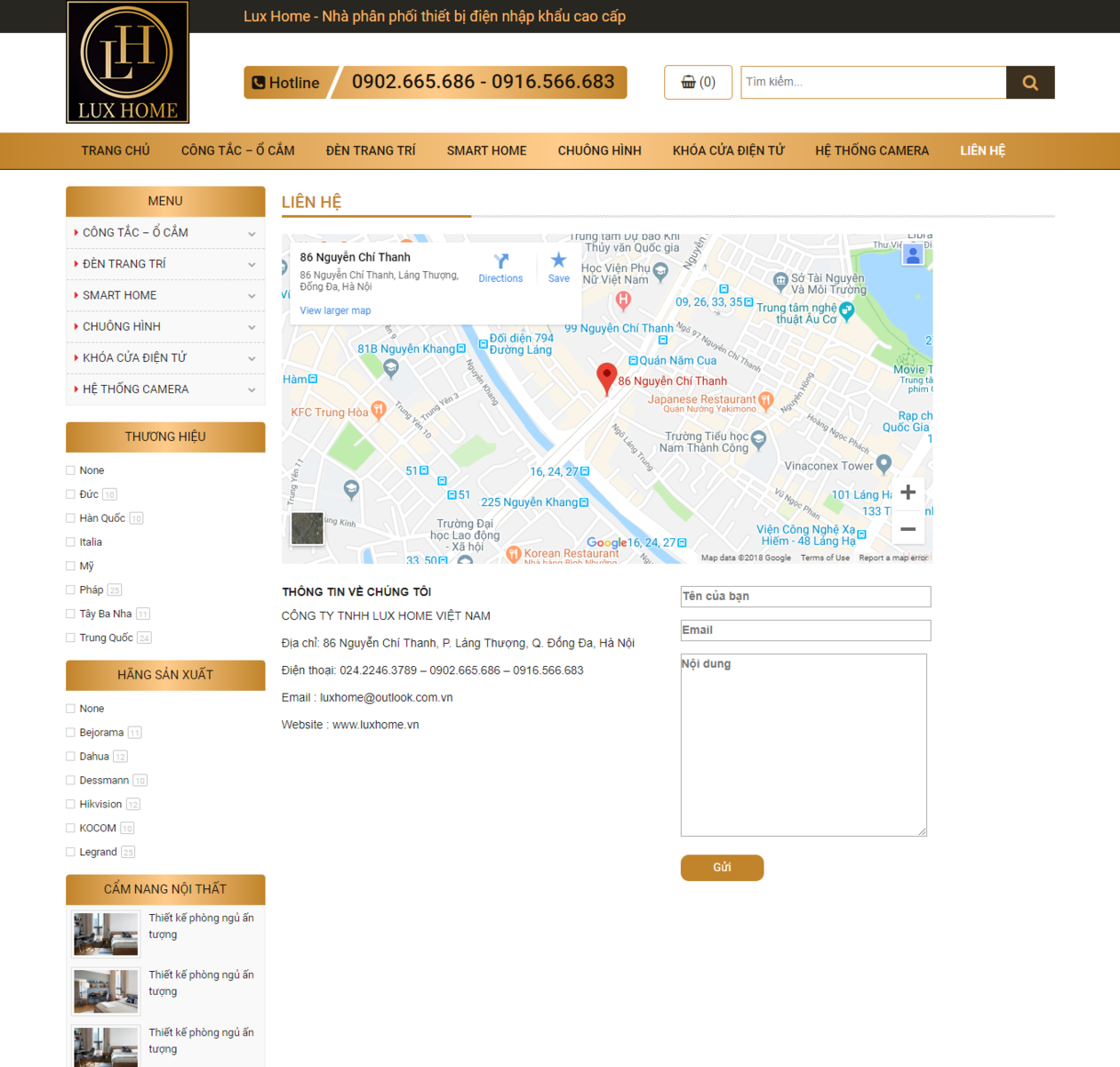Click Terms of Use on map
The width and height of the screenshot is (1120, 1067).
(825, 558)
